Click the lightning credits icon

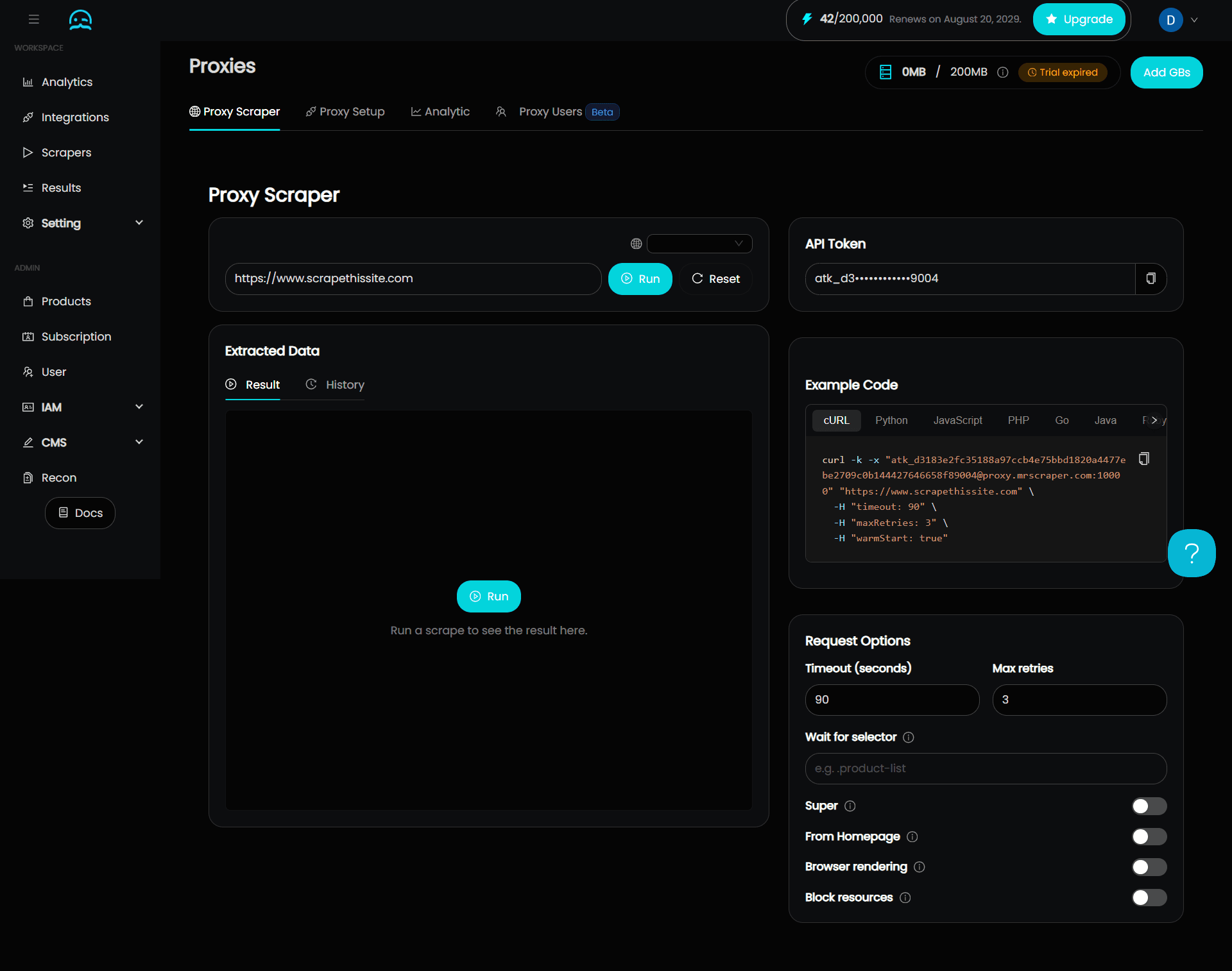(807, 19)
